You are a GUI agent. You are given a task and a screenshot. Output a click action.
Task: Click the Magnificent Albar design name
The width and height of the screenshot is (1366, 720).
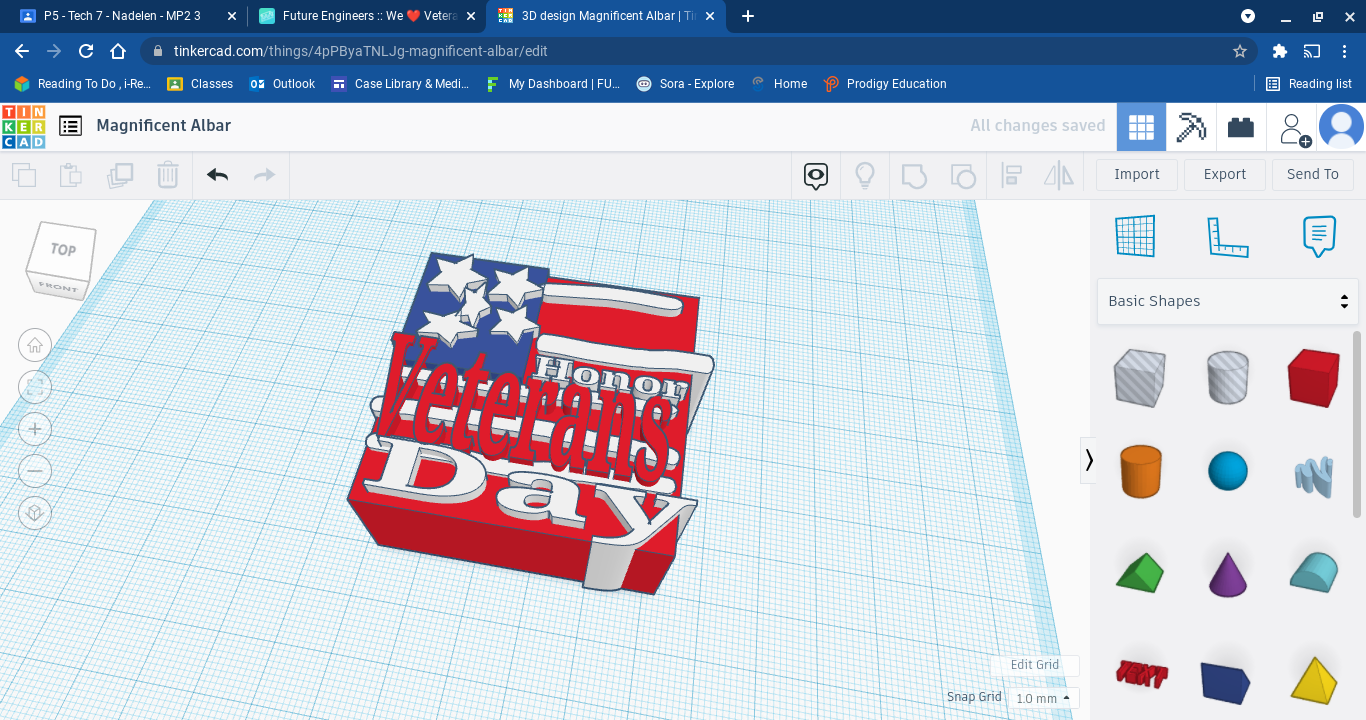tap(164, 126)
